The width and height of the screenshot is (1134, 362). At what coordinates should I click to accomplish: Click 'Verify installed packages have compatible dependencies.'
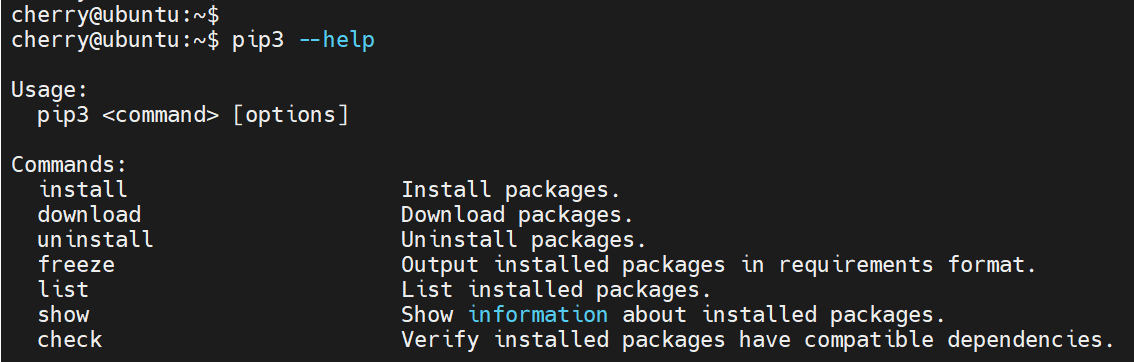point(758,340)
